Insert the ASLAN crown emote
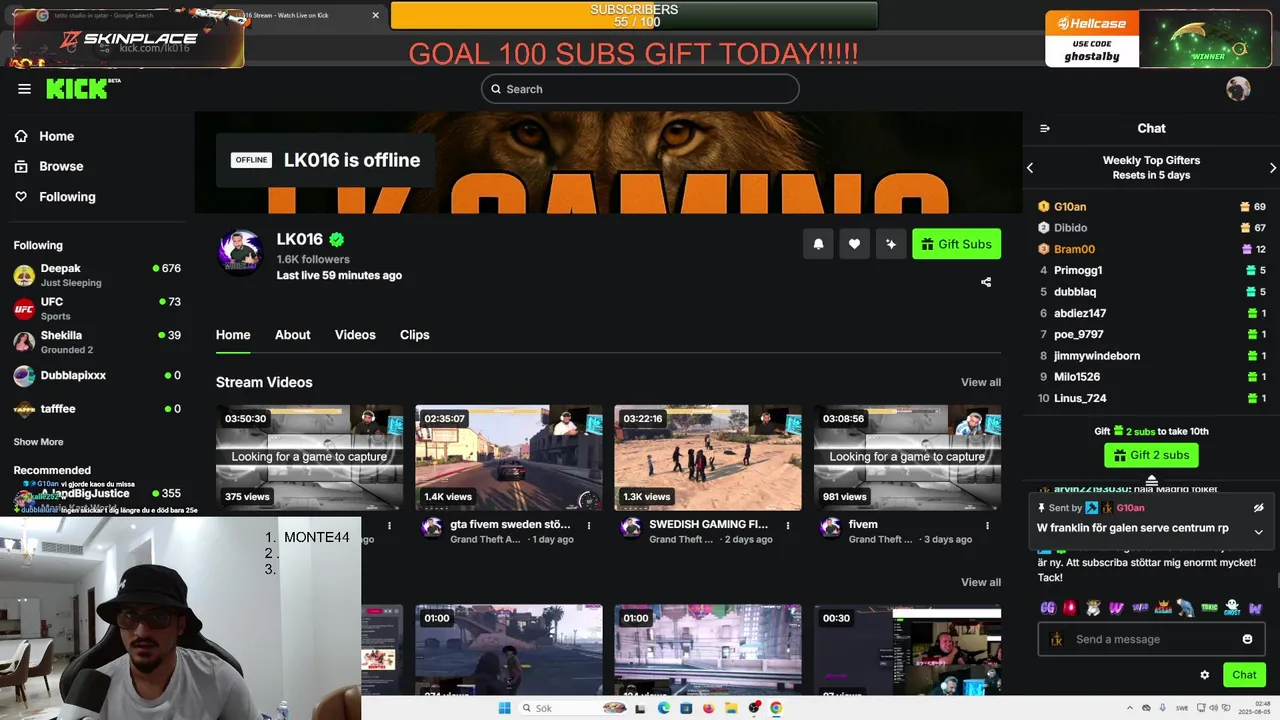Image resolution: width=1280 pixels, height=720 pixels. click(1163, 608)
